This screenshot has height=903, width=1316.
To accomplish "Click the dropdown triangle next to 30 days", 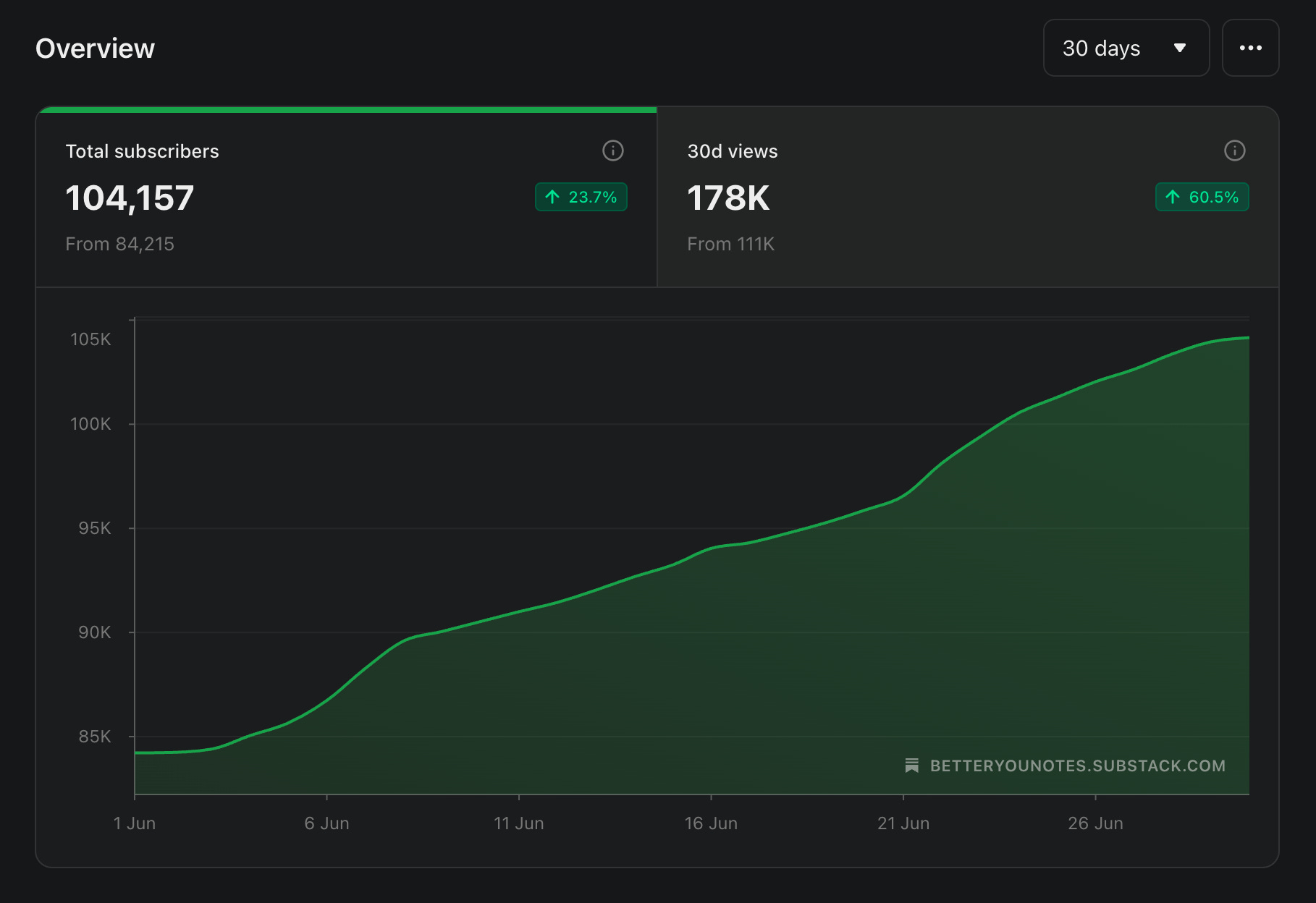I will [1180, 48].
